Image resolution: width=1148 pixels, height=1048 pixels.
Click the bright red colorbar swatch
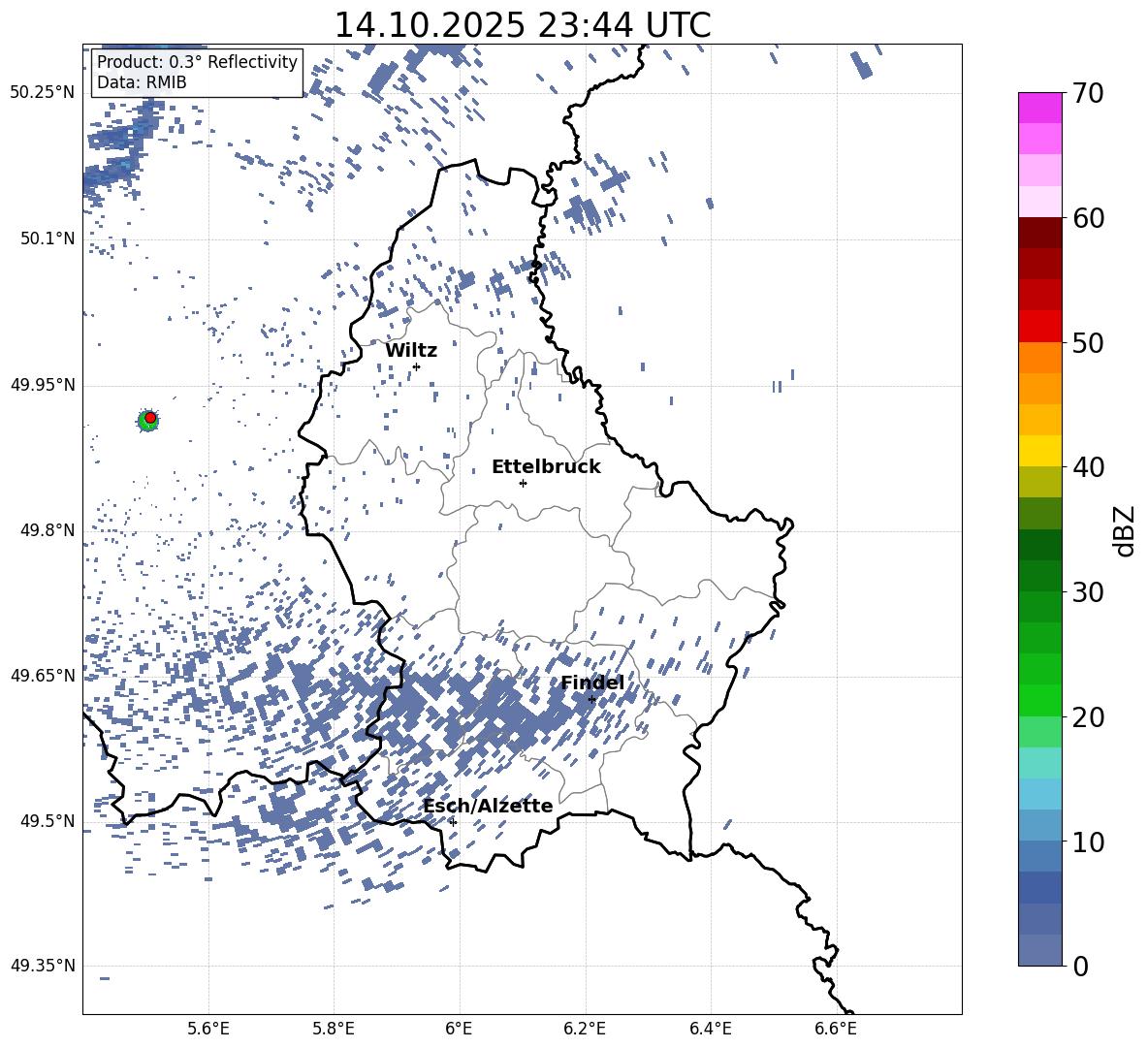(x=1040, y=327)
